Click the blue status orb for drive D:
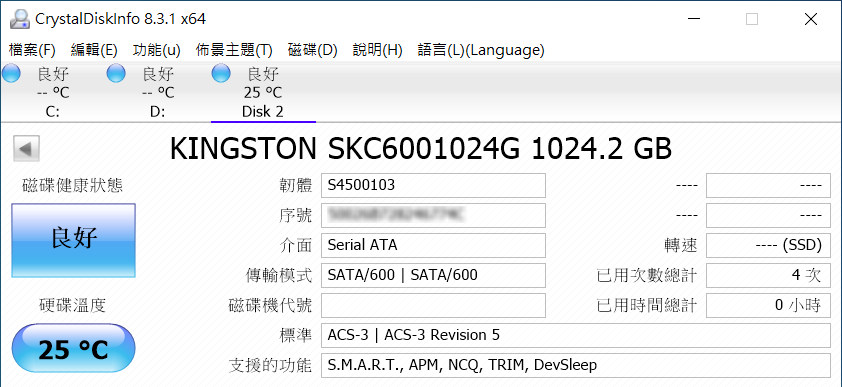The width and height of the screenshot is (842, 387). tap(115, 74)
